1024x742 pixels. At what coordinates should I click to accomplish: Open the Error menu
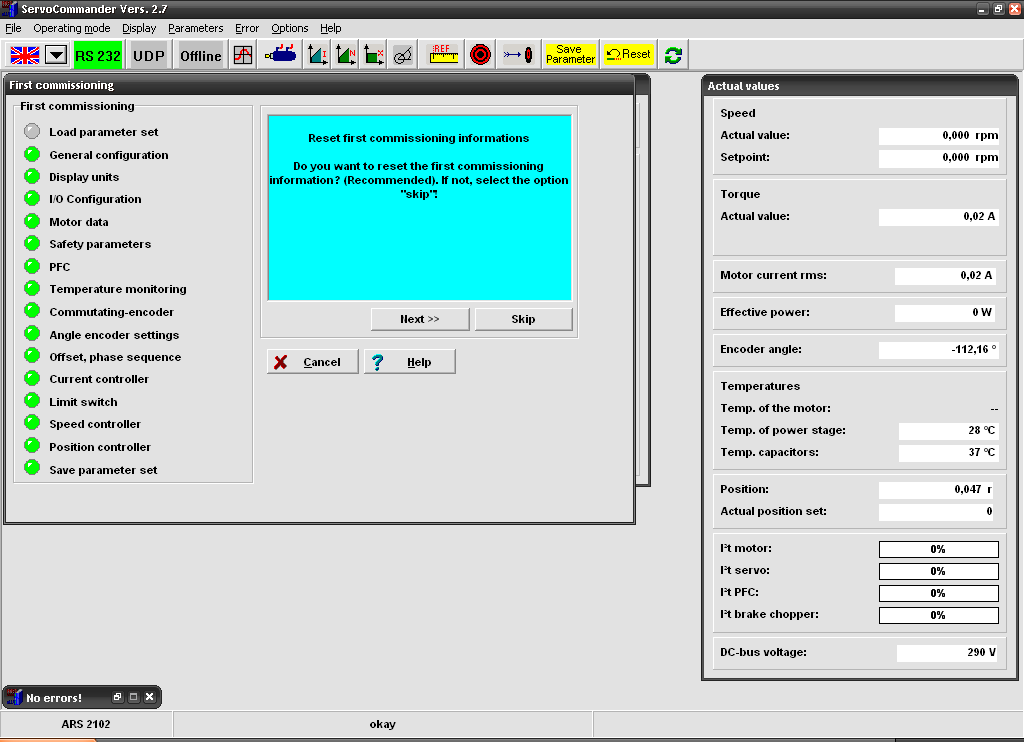(x=247, y=28)
